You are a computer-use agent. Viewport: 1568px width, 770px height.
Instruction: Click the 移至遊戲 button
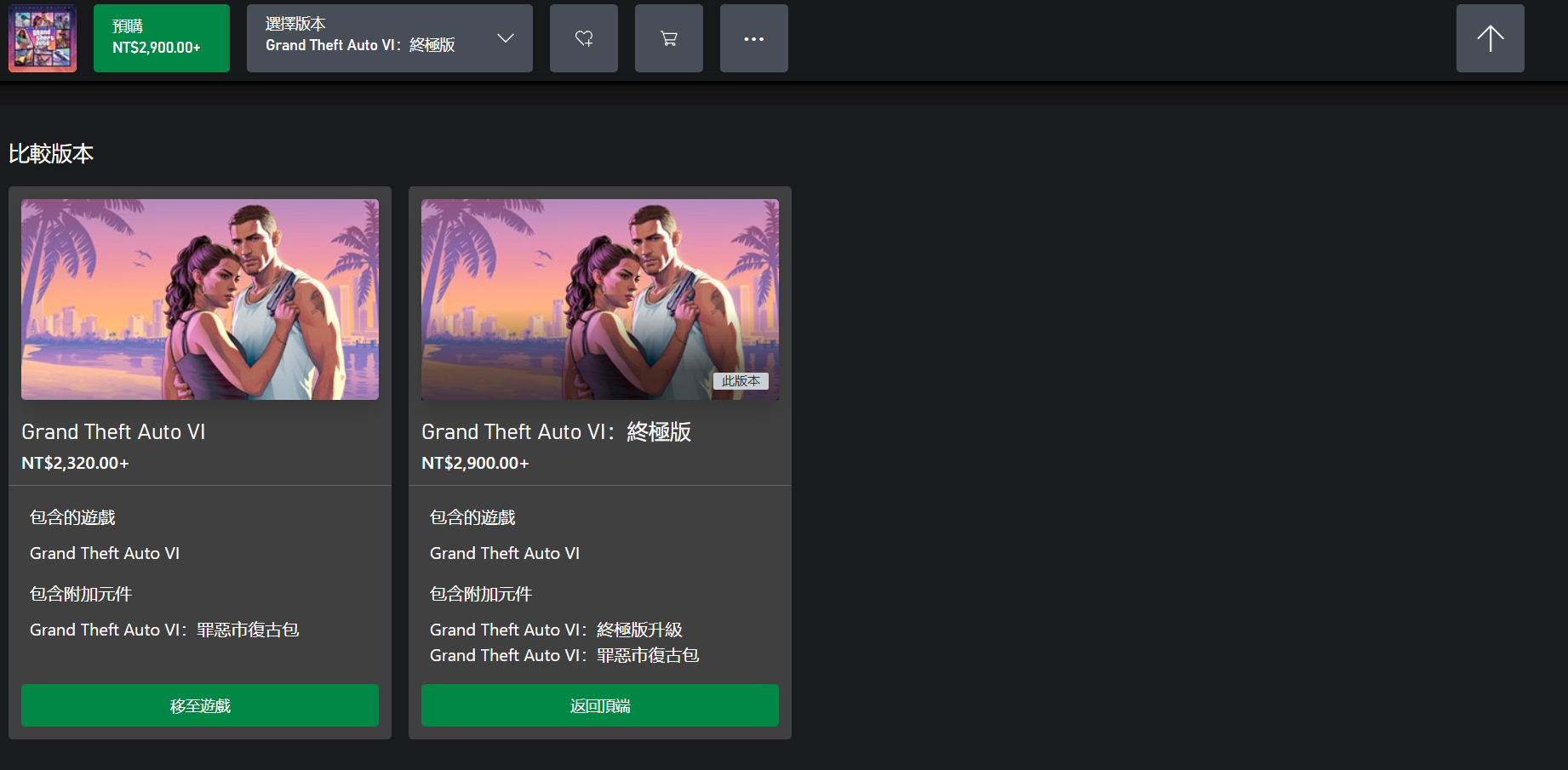(x=200, y=705)
